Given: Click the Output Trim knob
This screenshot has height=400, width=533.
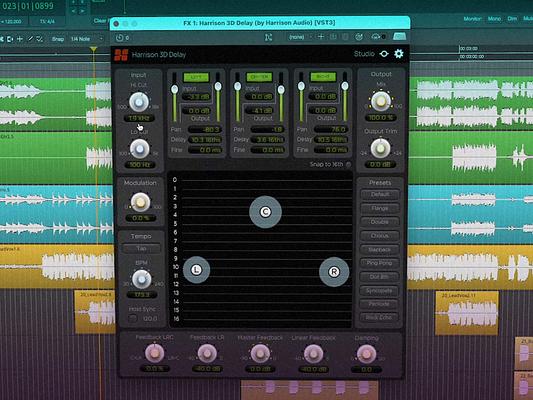Looking at the screenshot, I should click(380, 148).
